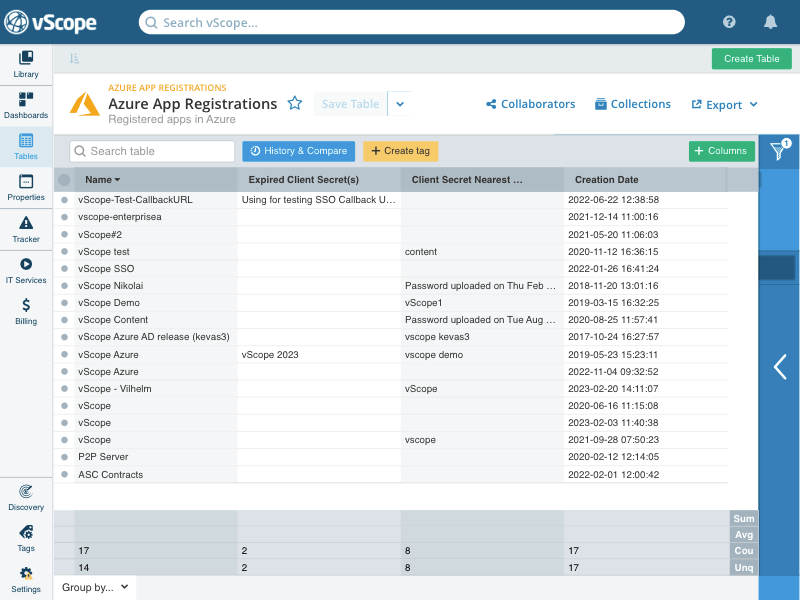Open the Library sidebar section
The height and width of the screenshot is (600, 800).
click(26, 64)
